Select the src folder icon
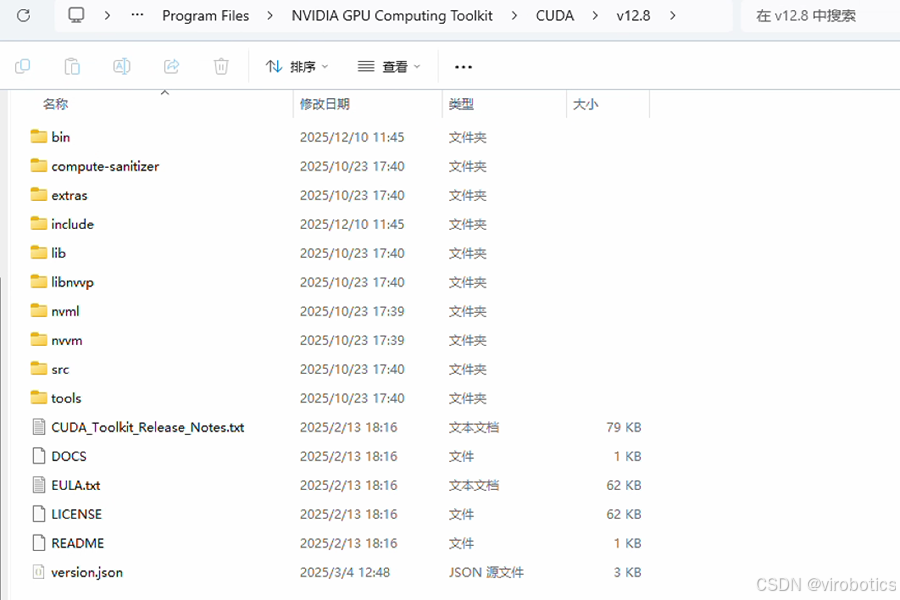Image resolution: width=900 pixels, height=600 pixels. tap(38, 369)
